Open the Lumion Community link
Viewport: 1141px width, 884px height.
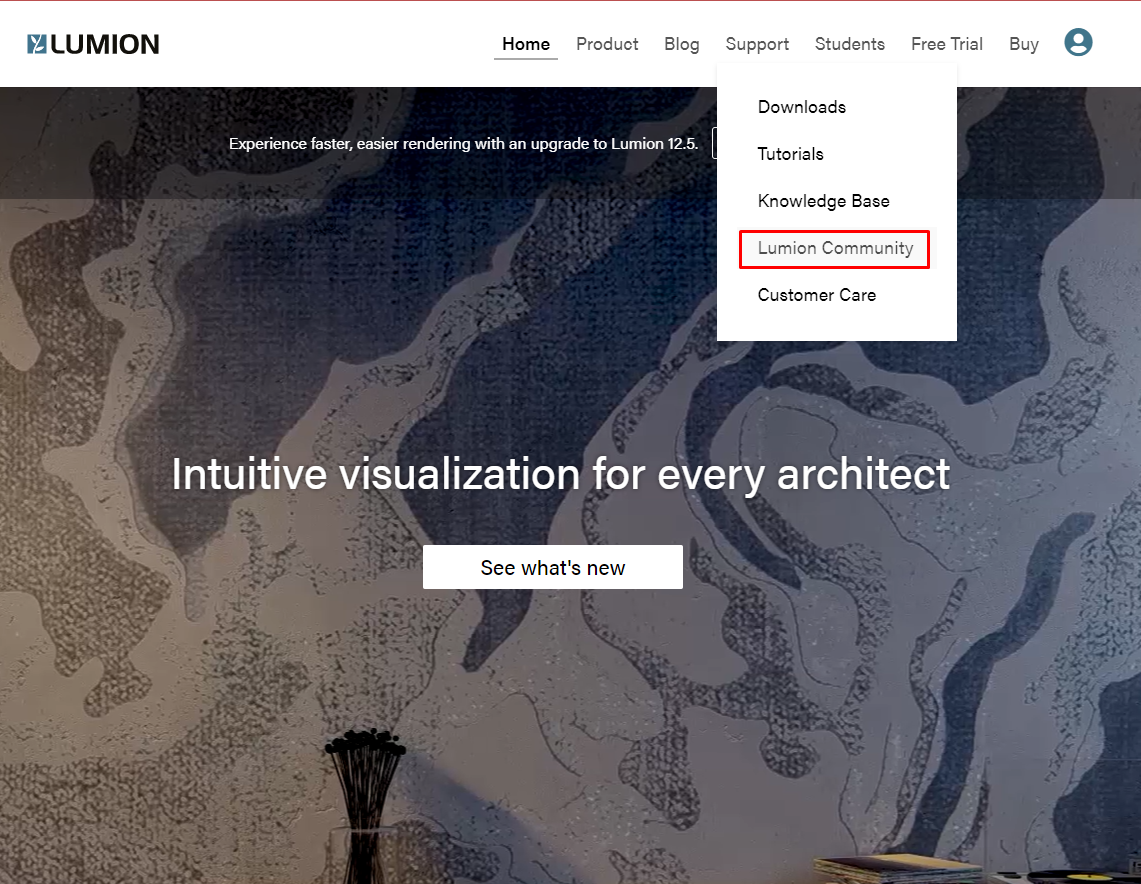pyautogui.click(x=835, y=249)
